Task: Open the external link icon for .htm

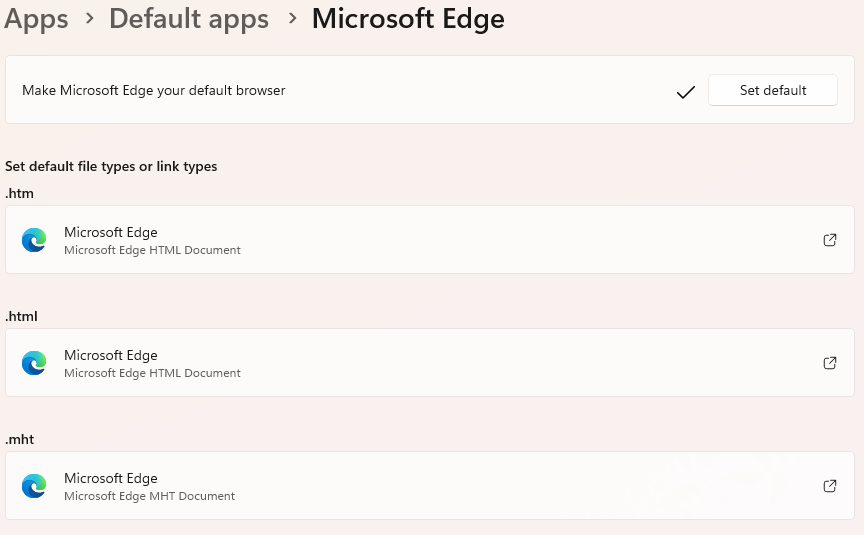Action: (830, 240)
